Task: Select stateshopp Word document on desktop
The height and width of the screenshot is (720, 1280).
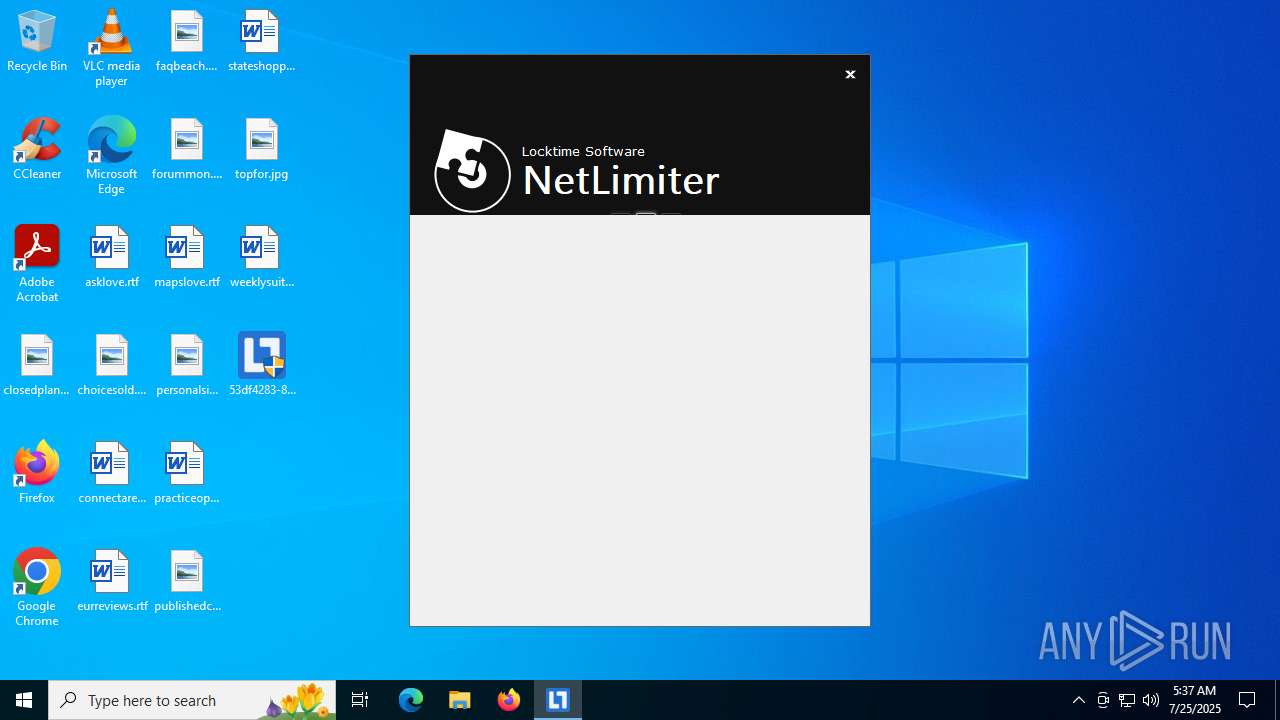Action: click(261, 42)
